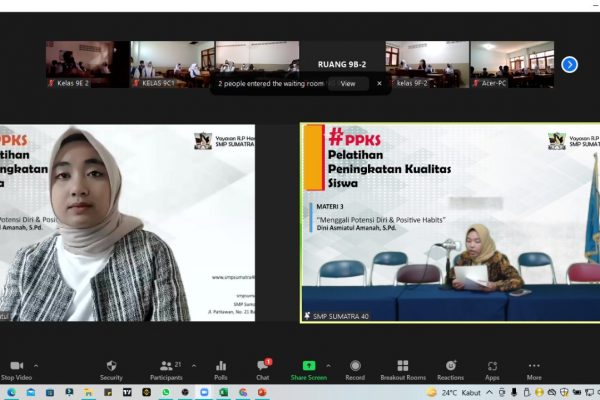Image resolution: width=600 pixels, height=400 pixels.
Task: Open the Reactions menu
Action: [451, 370]
